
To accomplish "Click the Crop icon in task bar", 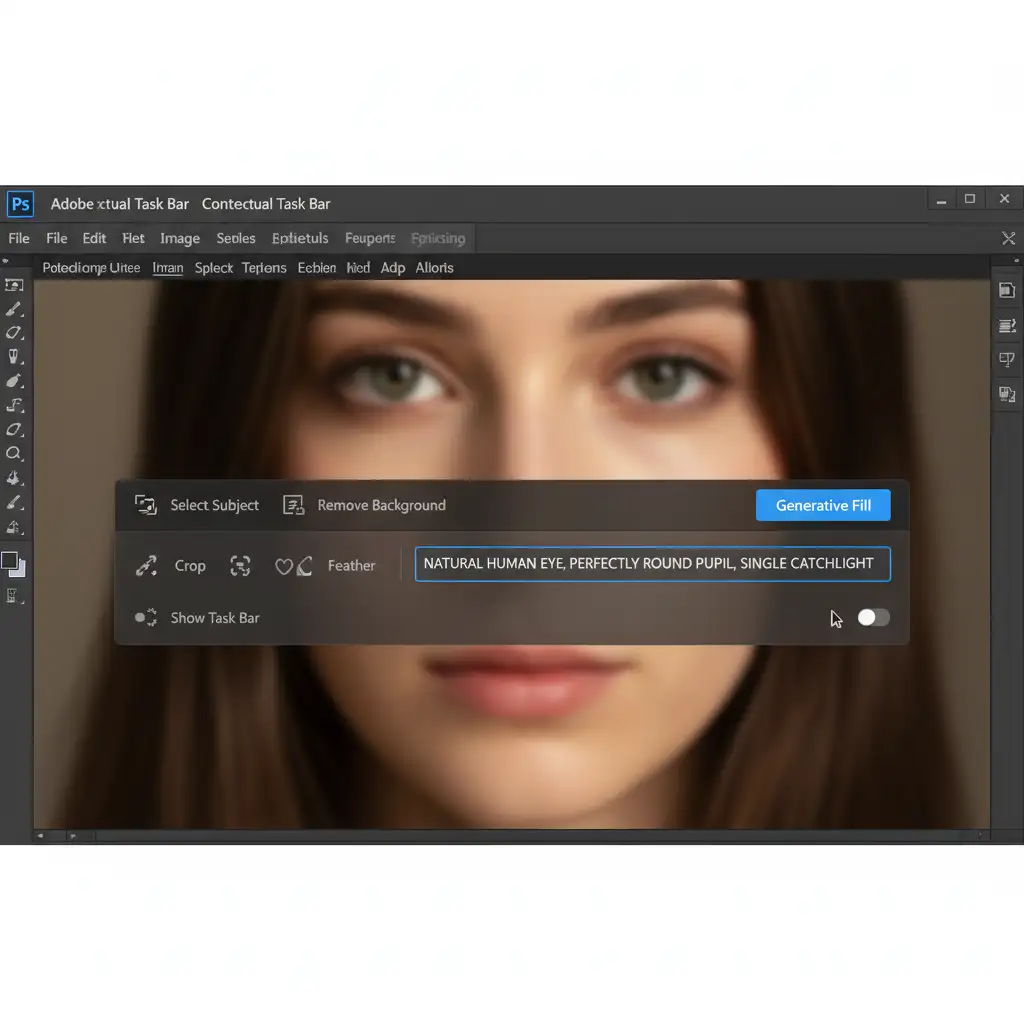I will (146, 566).
